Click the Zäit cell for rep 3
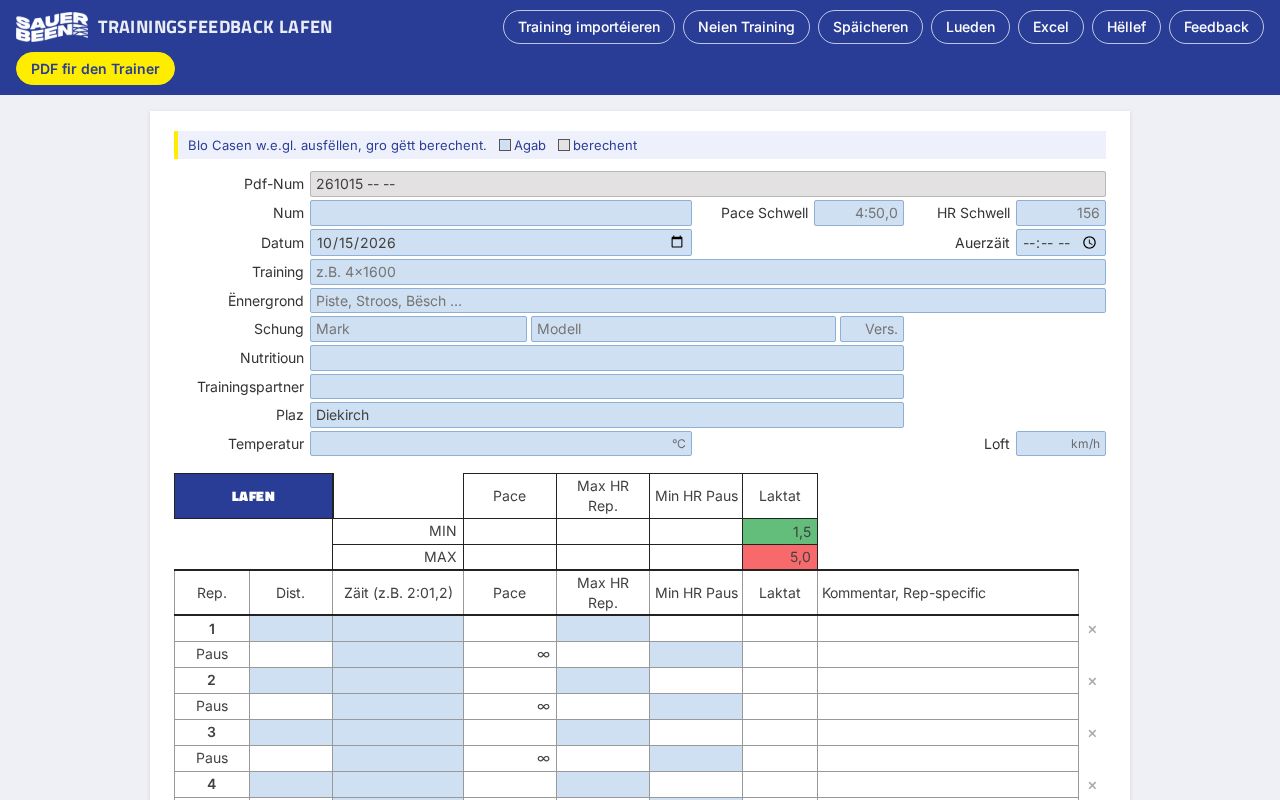Image resolution: width=1280 pixels, height=800 pixels. [x=398, y=733]
